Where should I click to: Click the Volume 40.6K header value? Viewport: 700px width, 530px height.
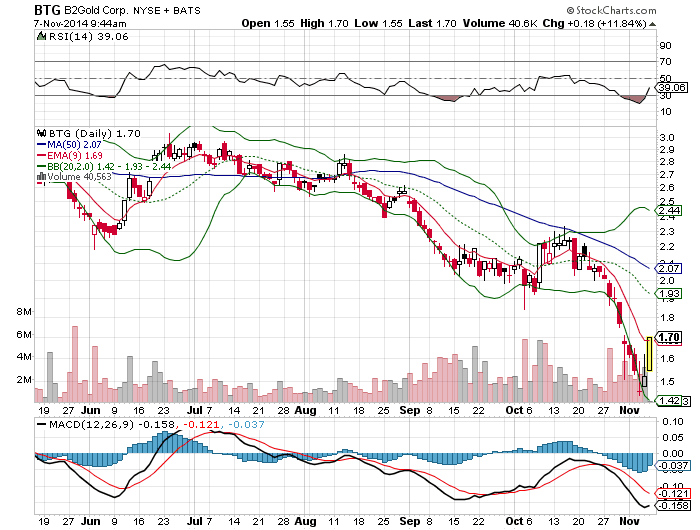(x=500, y=23)
